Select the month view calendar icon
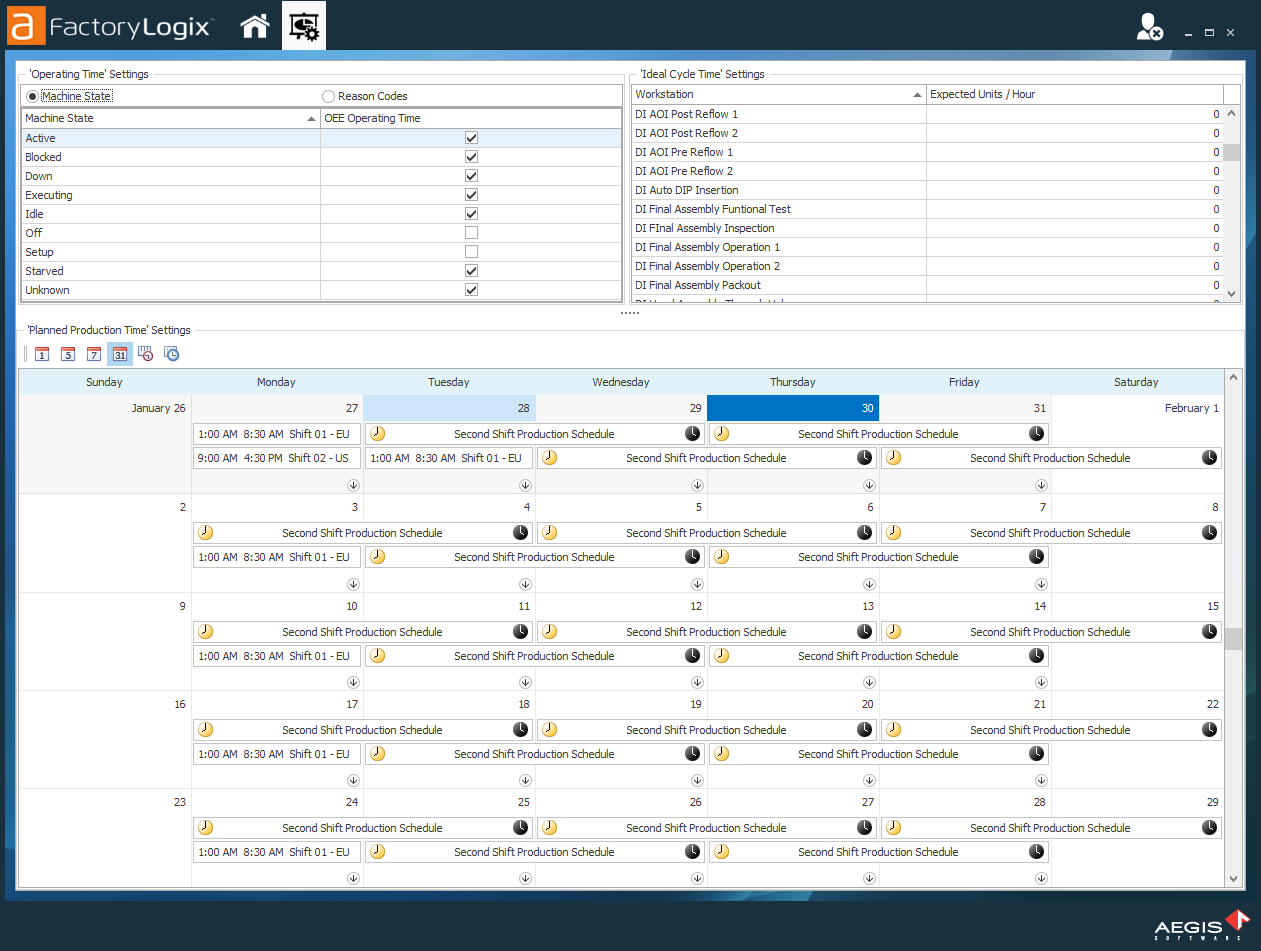 coord(120,354)
